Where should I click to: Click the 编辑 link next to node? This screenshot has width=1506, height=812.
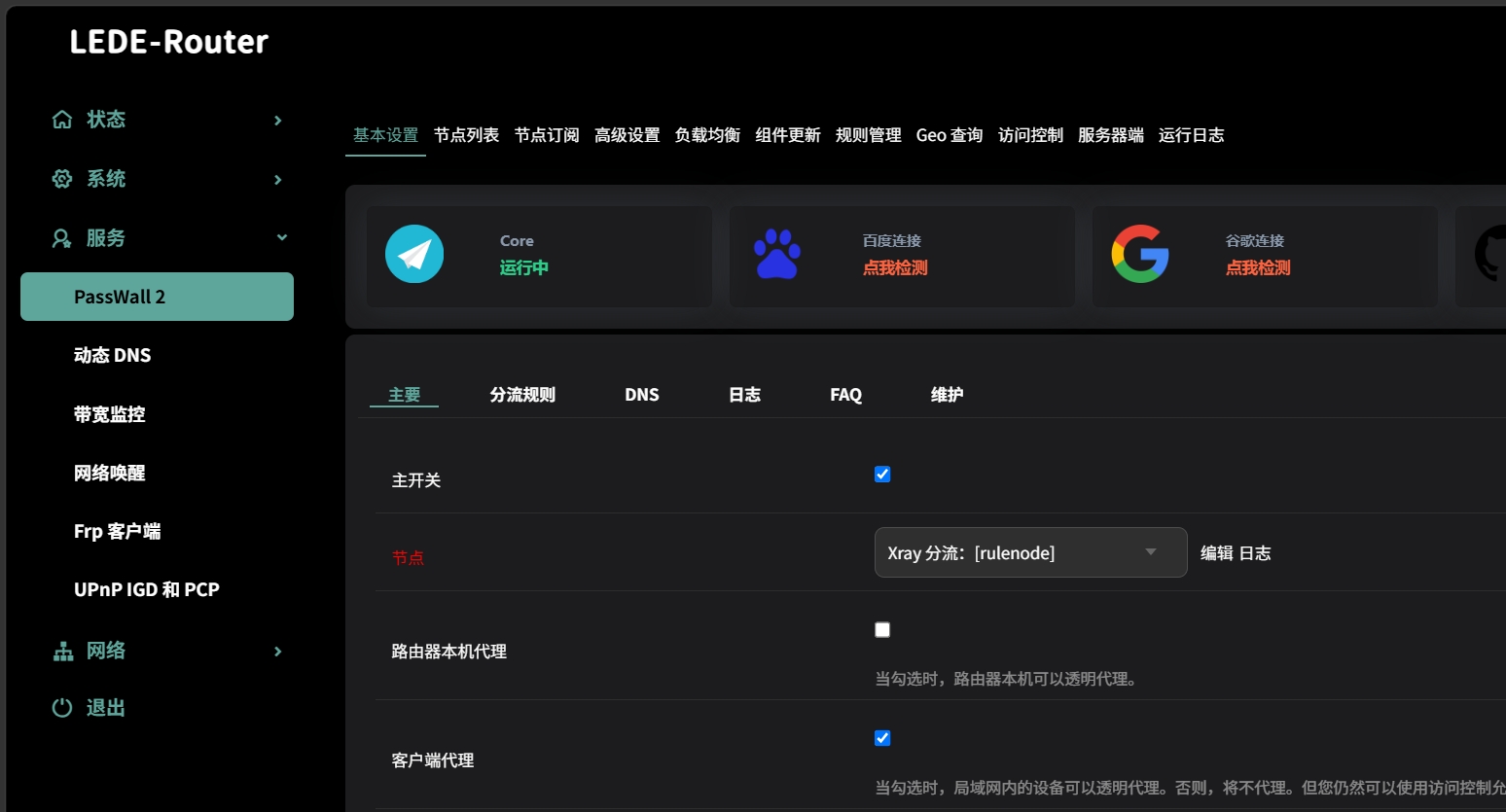click(1217, 553)
